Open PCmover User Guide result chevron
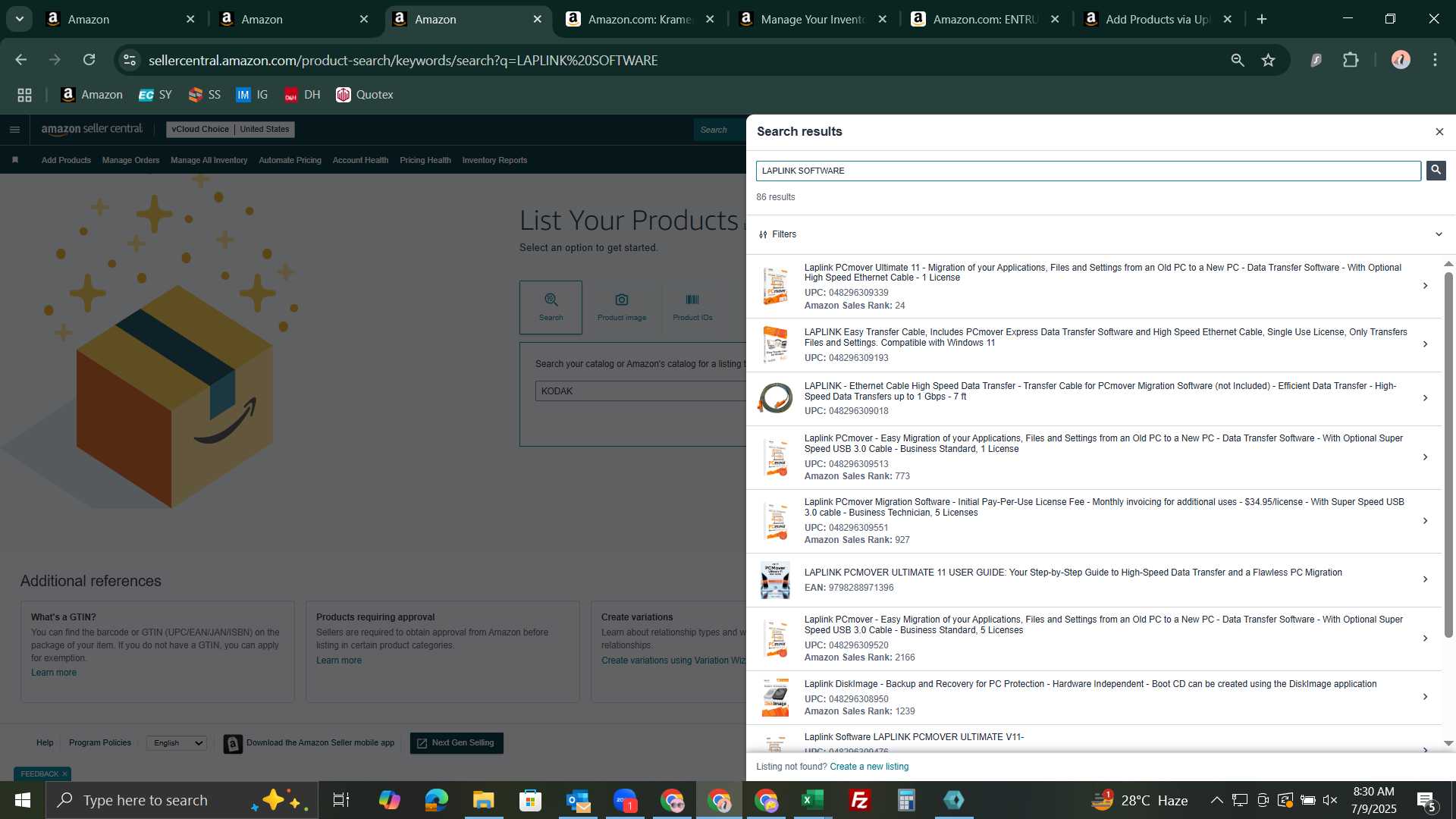This screenshot has height=819, width=1456. 1425,579
